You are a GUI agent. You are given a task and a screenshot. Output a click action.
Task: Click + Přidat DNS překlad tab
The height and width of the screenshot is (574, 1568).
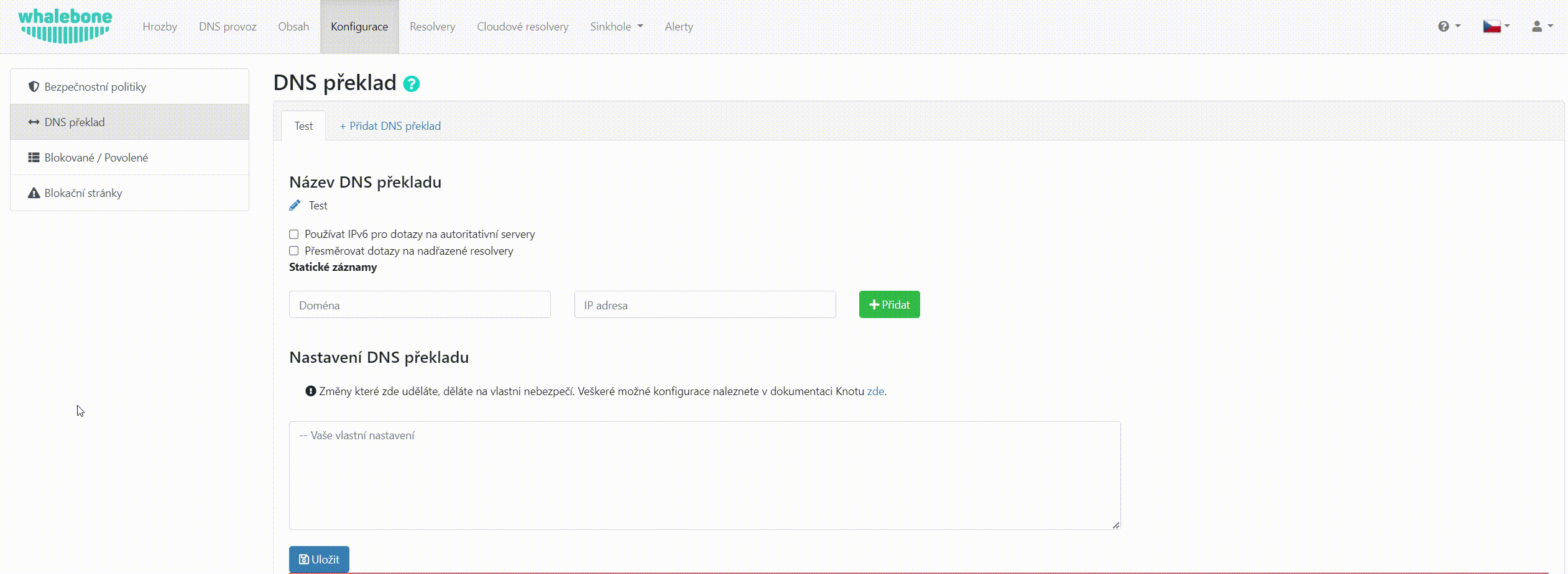390,126
